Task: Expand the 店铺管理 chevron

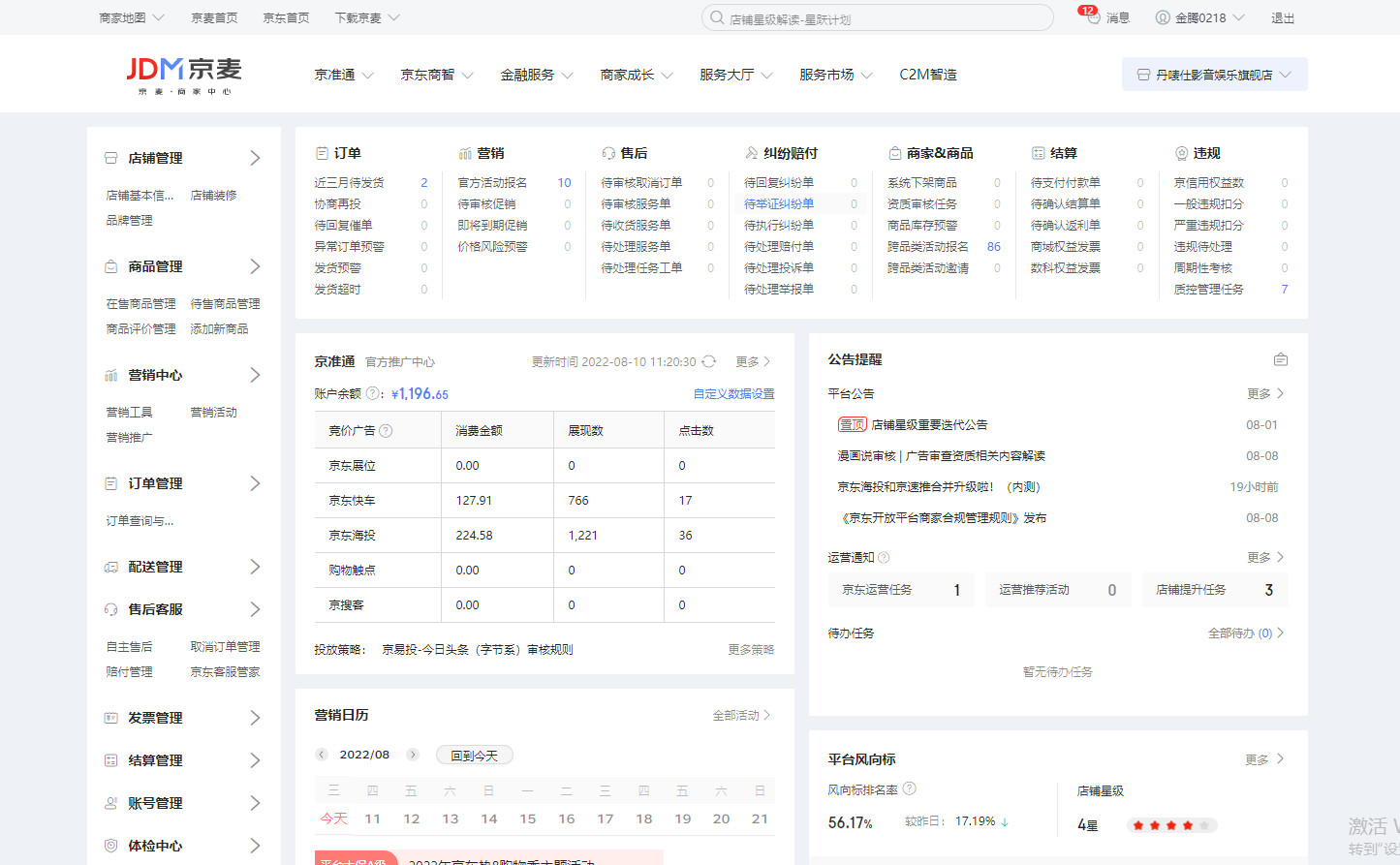Action: [x=255, y=158]
